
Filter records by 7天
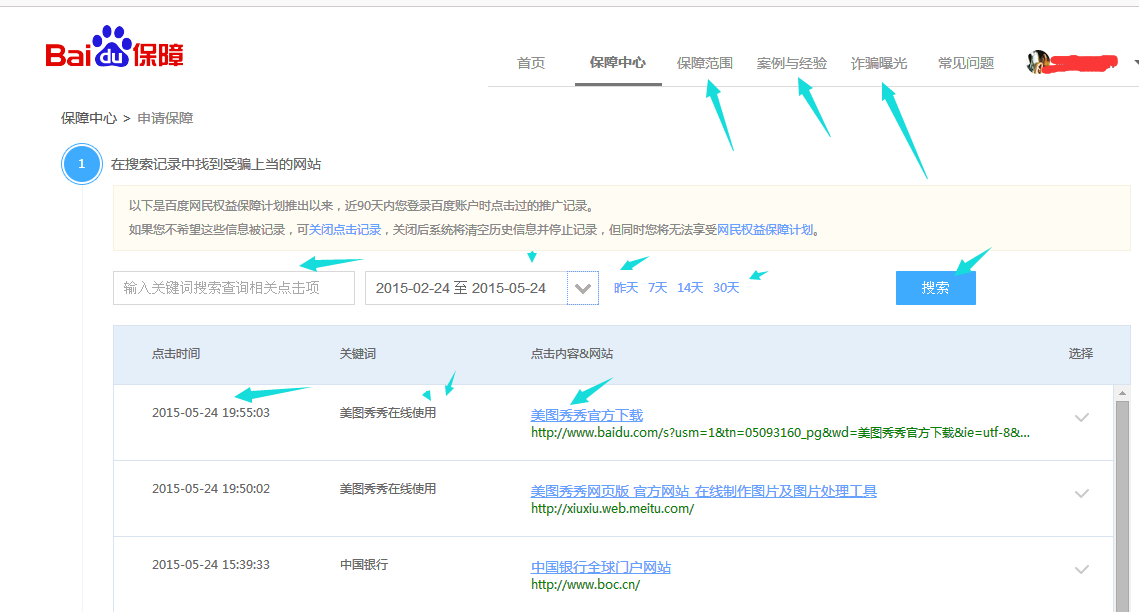[657, 288]
